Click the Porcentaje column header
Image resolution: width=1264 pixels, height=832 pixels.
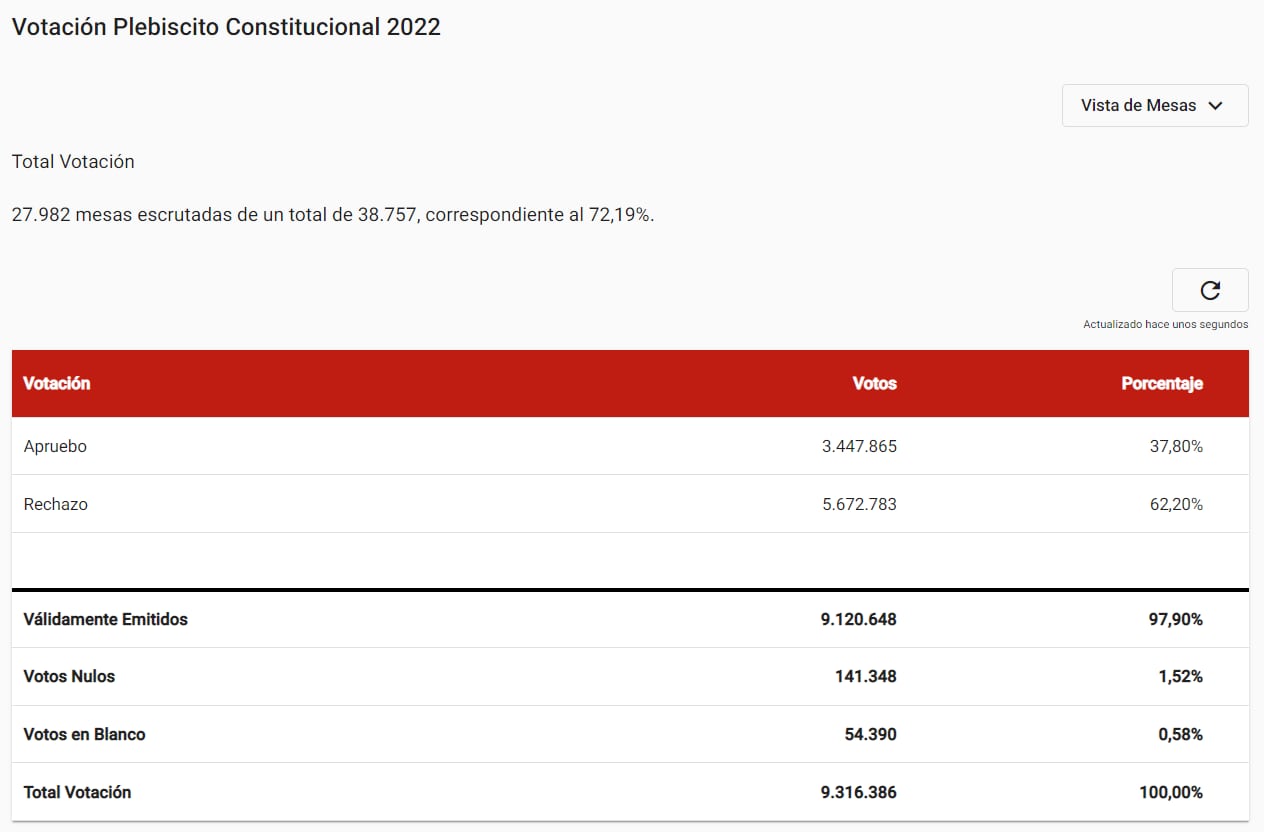[x=1162, y=383]
